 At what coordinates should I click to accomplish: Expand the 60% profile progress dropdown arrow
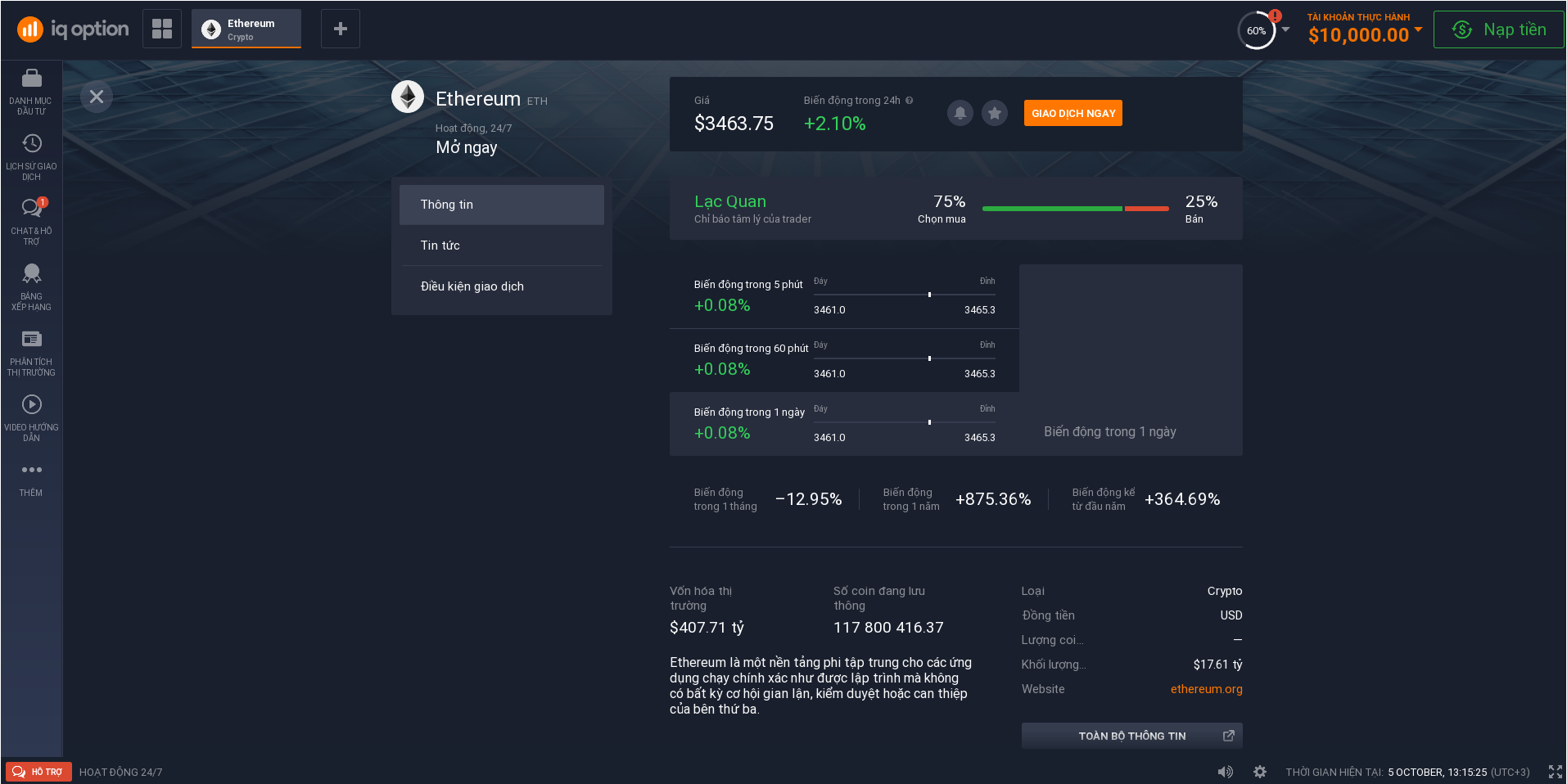click(1285, 29)
